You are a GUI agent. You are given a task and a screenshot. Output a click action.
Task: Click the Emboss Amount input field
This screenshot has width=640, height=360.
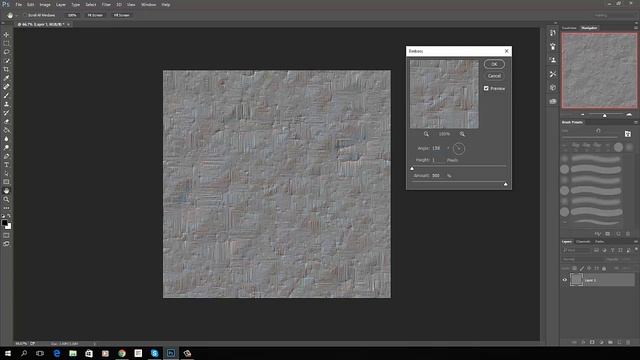coord(438,176)
